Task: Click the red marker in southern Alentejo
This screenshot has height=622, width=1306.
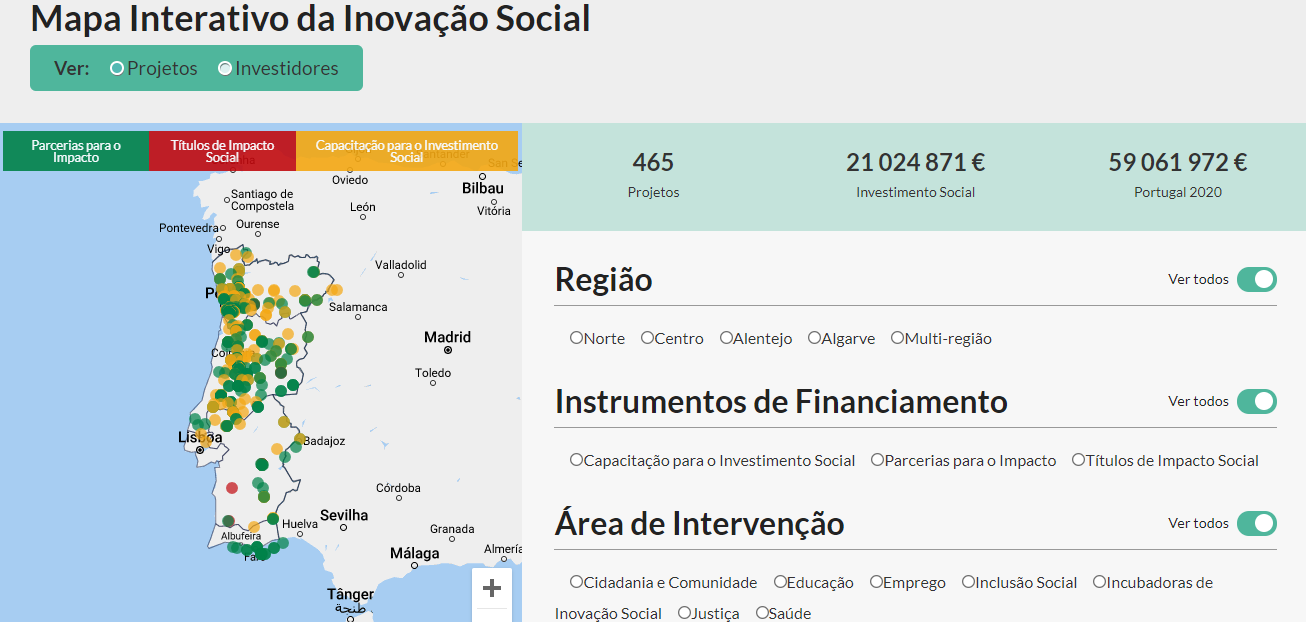Action: [232, 488]
